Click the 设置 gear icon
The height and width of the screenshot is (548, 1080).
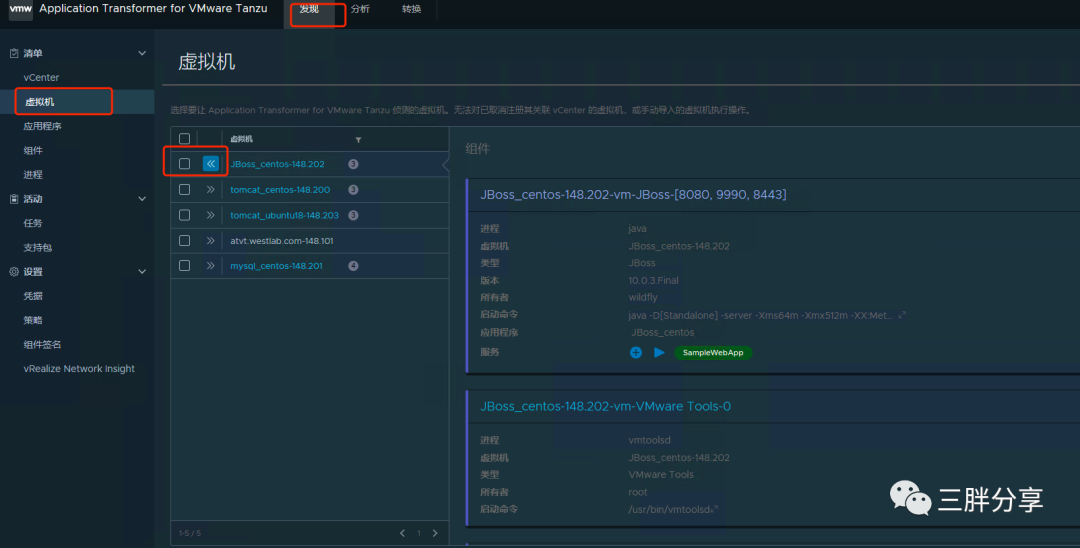coord(14,272)
